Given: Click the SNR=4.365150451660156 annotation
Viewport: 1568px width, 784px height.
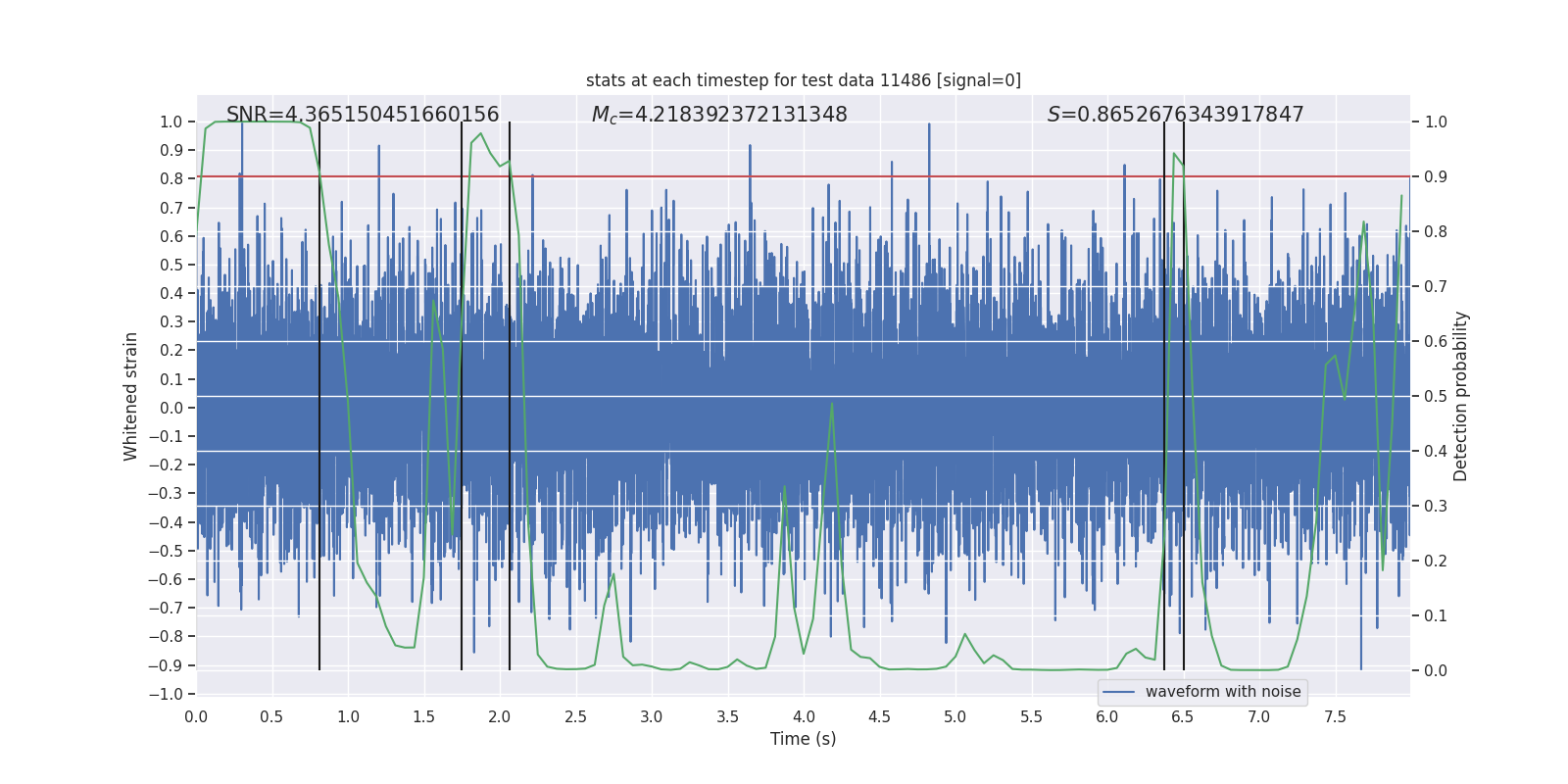Looking at the screenshot, I should click(x=363, y=115).
